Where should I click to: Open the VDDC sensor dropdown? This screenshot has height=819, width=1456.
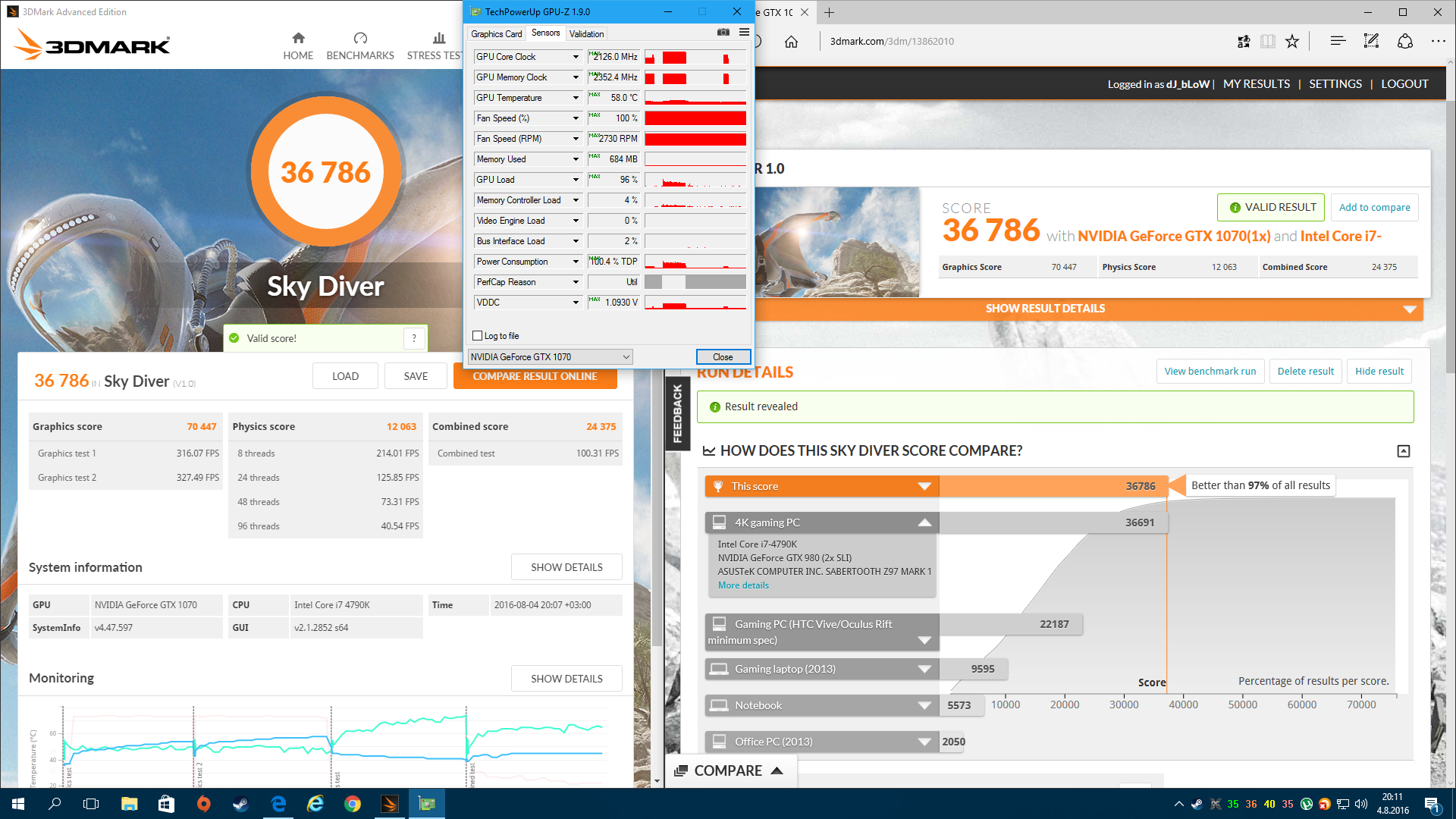click(x=576, y=303)
